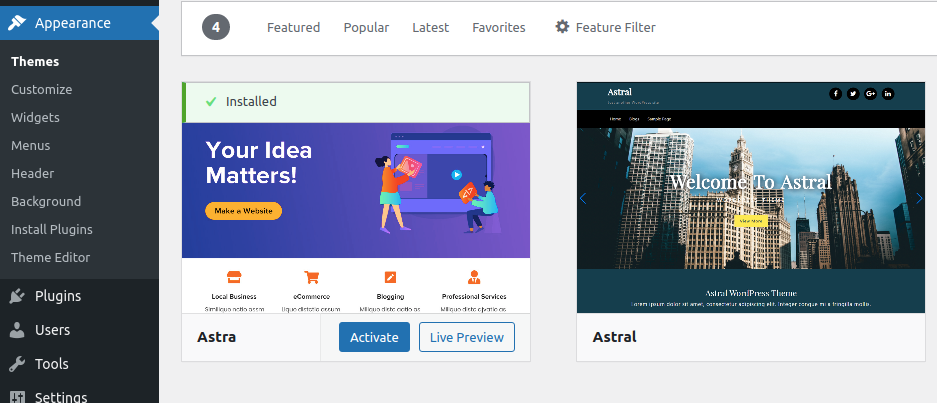Click the Feature Filter gear icon
This screenshot has width=937, height=403.
pyautogui.click(x=562, y=27)
